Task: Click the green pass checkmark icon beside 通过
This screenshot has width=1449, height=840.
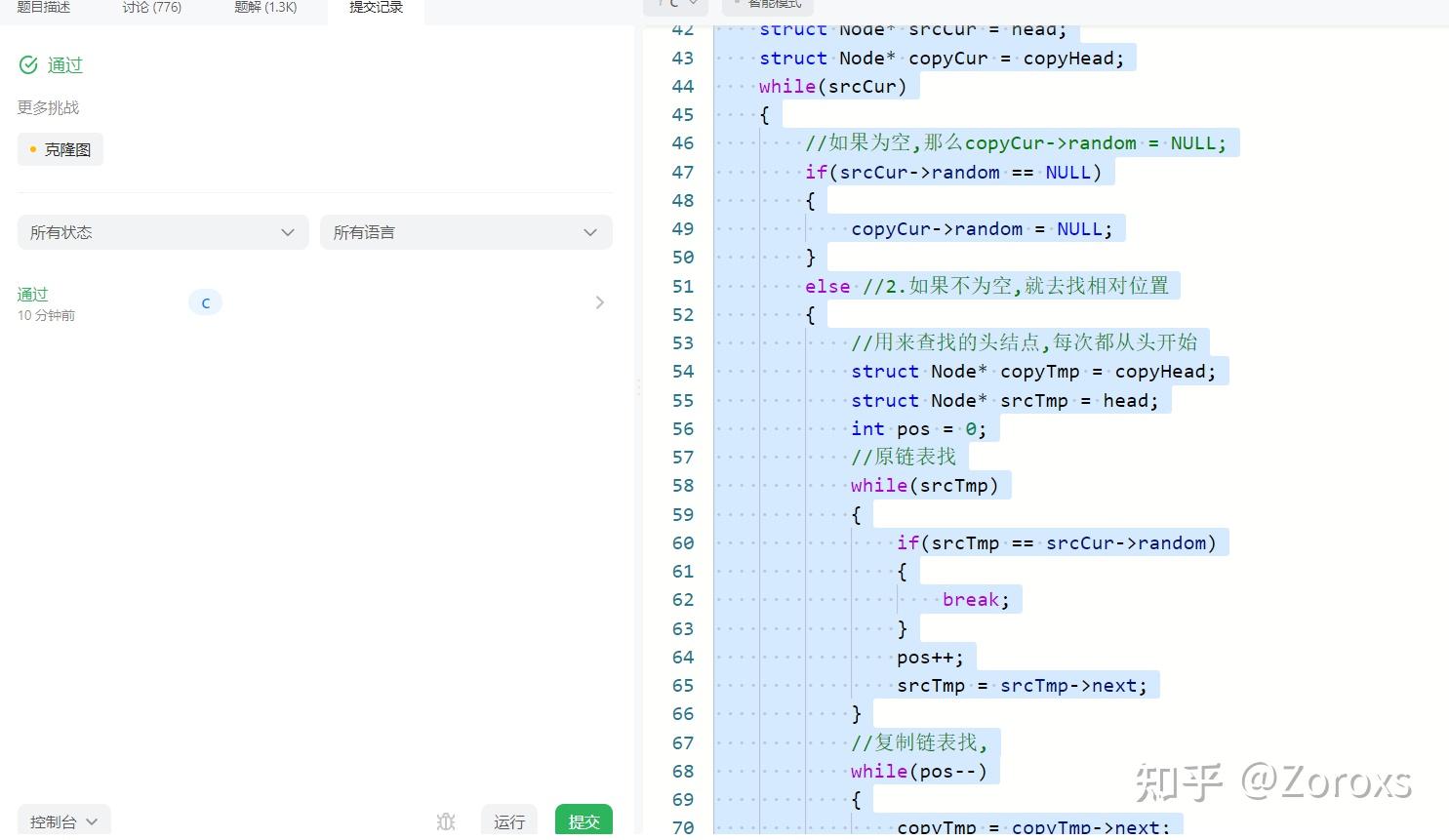Action: tap(27, 64)
